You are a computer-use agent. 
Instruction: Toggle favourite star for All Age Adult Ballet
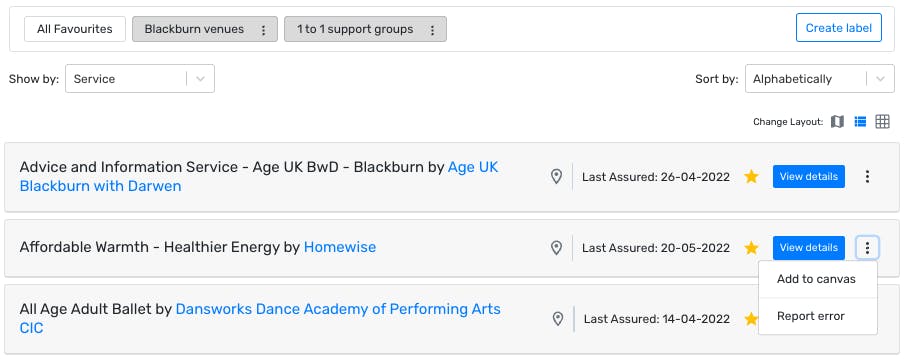click(x=751, y=319)
